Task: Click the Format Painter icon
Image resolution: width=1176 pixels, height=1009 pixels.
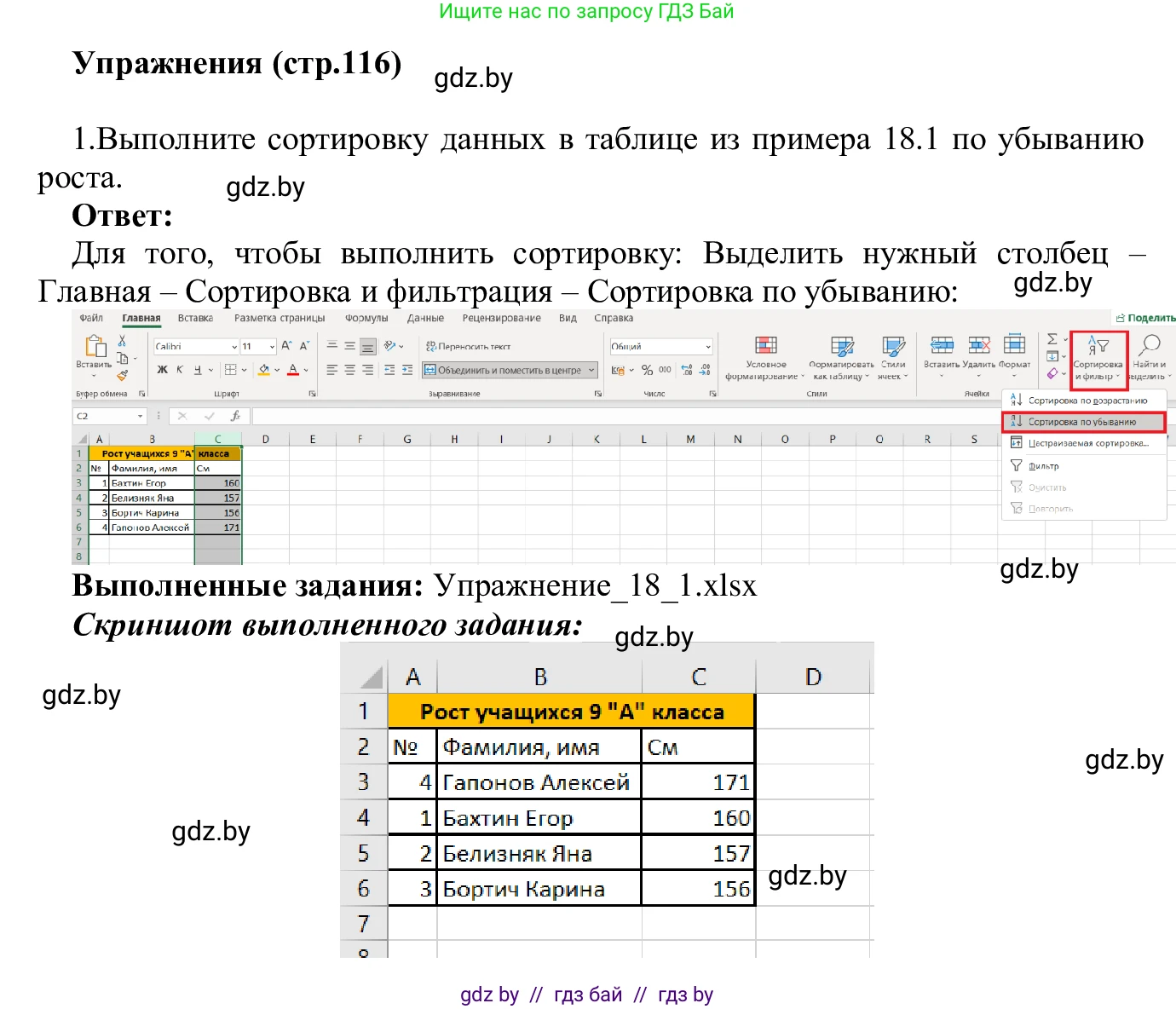Action: coord(123,375)
